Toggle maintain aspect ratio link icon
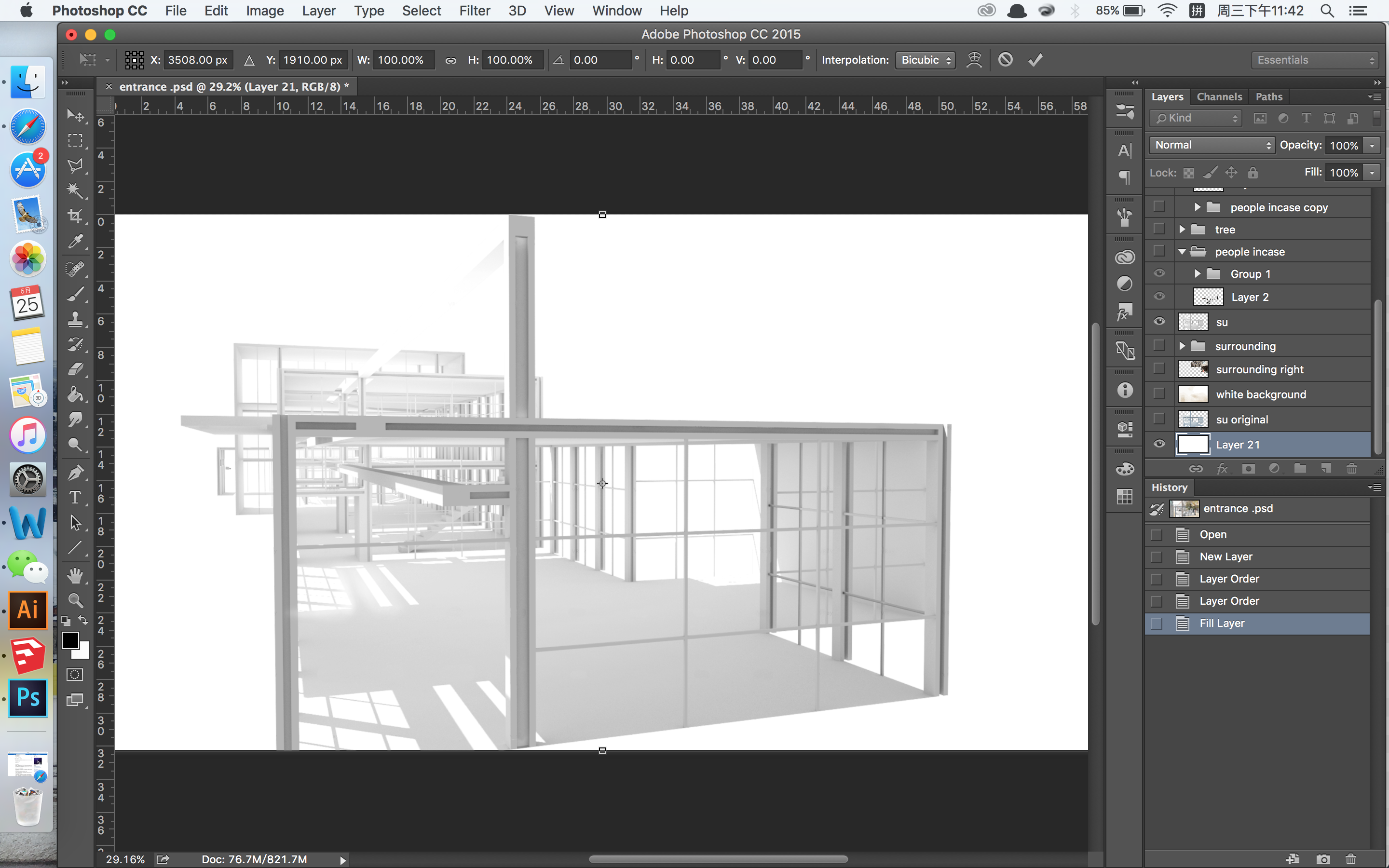1389x868 pixels. click(450, 60)
